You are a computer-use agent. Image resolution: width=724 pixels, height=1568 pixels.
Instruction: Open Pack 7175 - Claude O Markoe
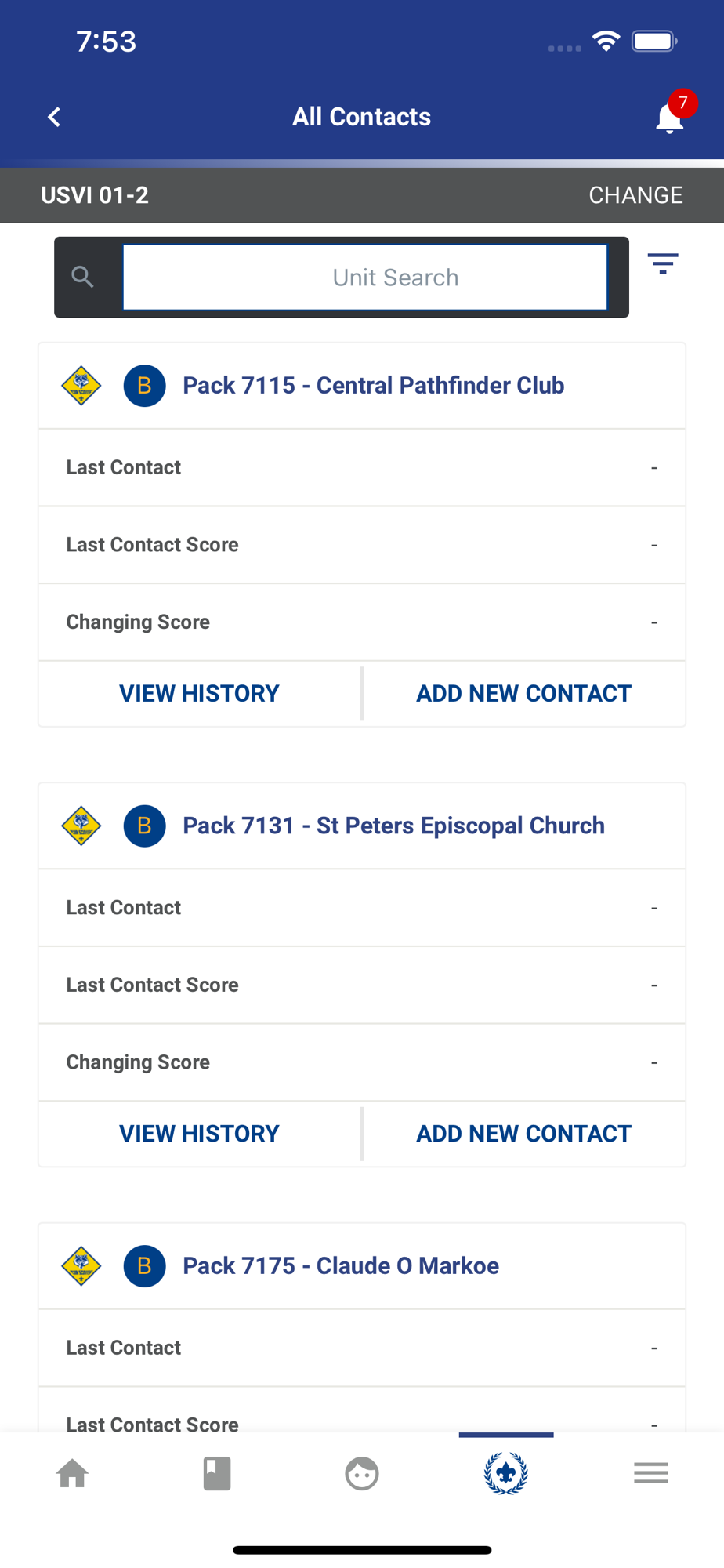point(341,1266)
